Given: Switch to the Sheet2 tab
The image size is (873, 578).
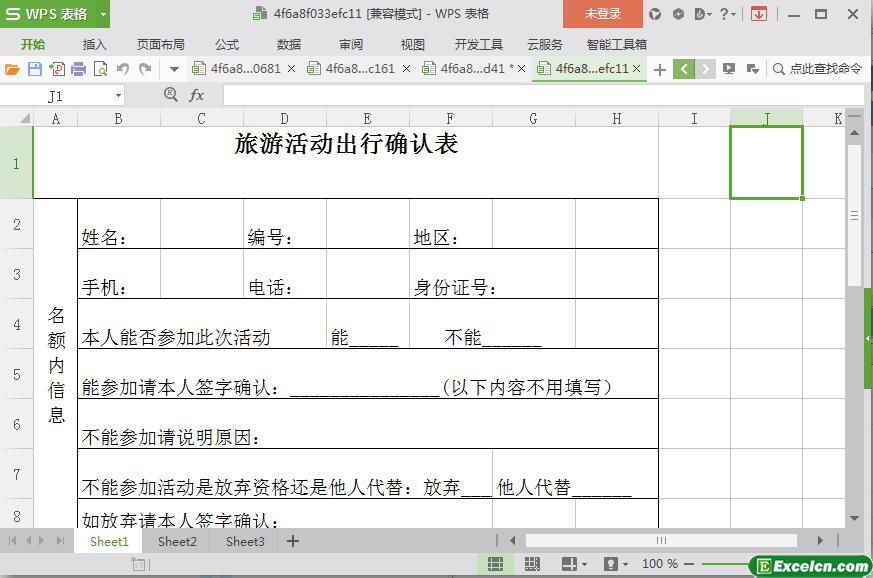Looking at the screenshot, I should coord(177,541).
